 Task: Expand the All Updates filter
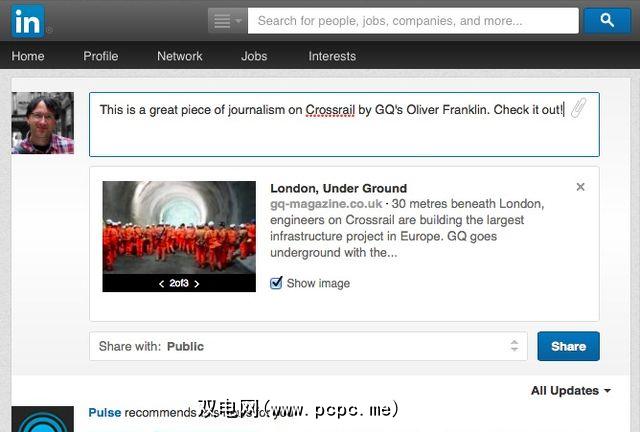pos(571,391)
